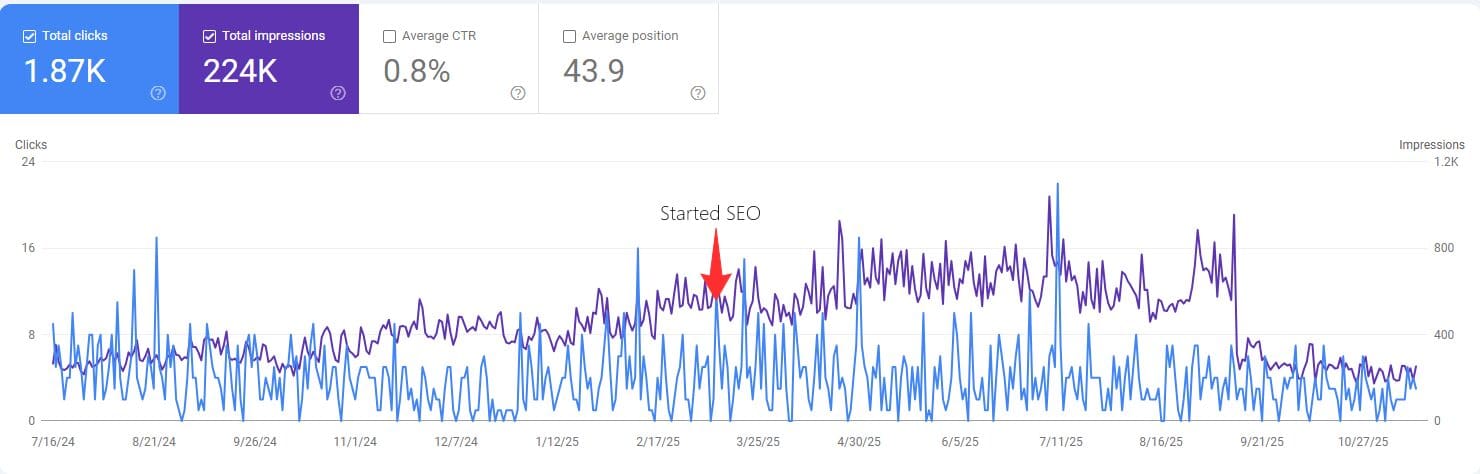Disable the Total impressions checkbox
Viewport: 1480px width, 474px height.
coord(209,36)
